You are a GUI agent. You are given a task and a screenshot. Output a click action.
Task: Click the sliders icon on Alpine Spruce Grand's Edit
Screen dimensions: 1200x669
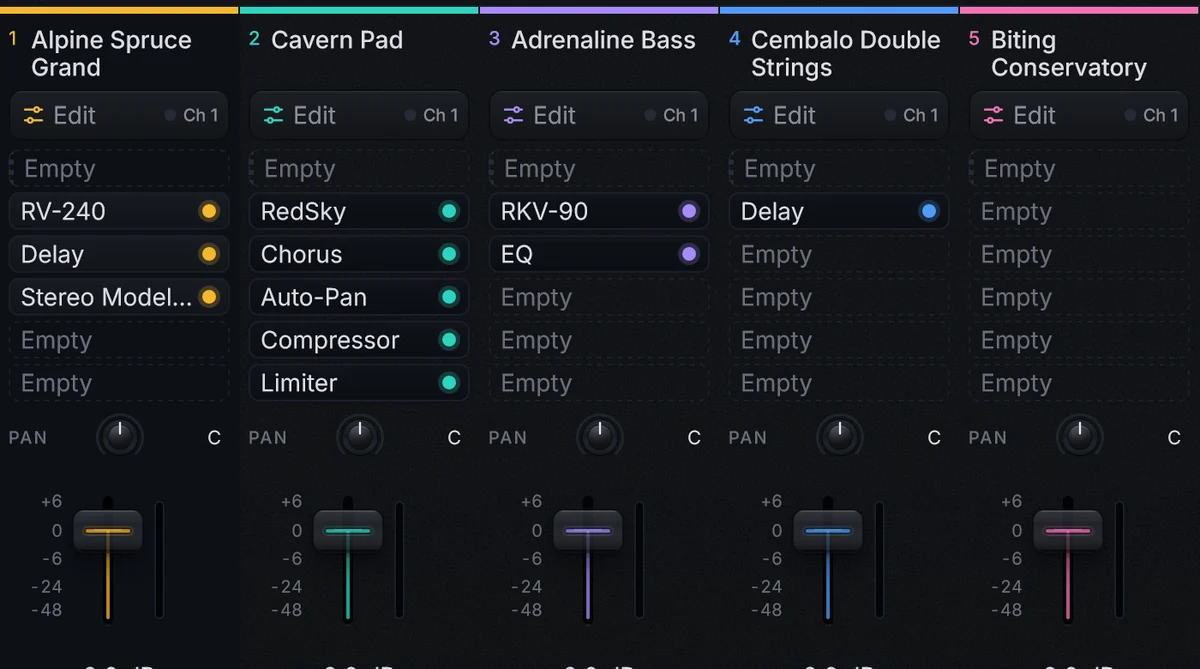33,115
